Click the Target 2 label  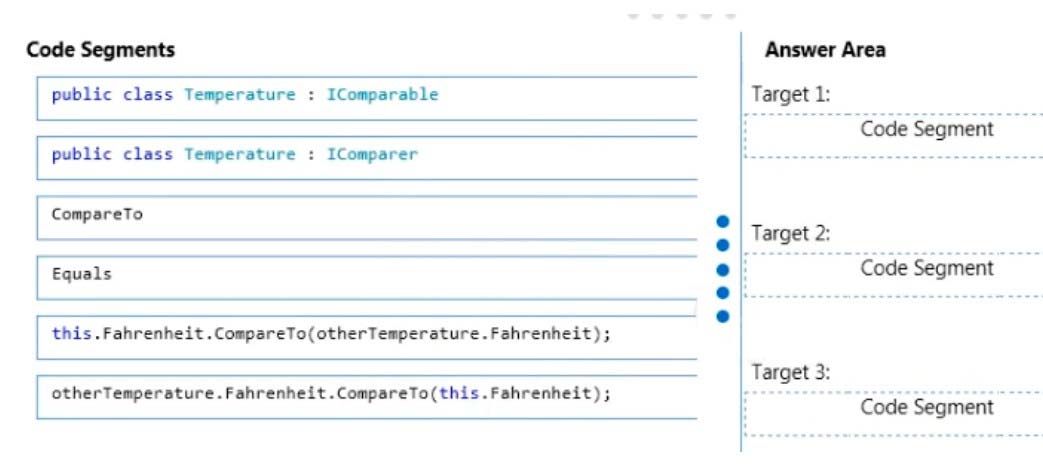tap(791, 233)
